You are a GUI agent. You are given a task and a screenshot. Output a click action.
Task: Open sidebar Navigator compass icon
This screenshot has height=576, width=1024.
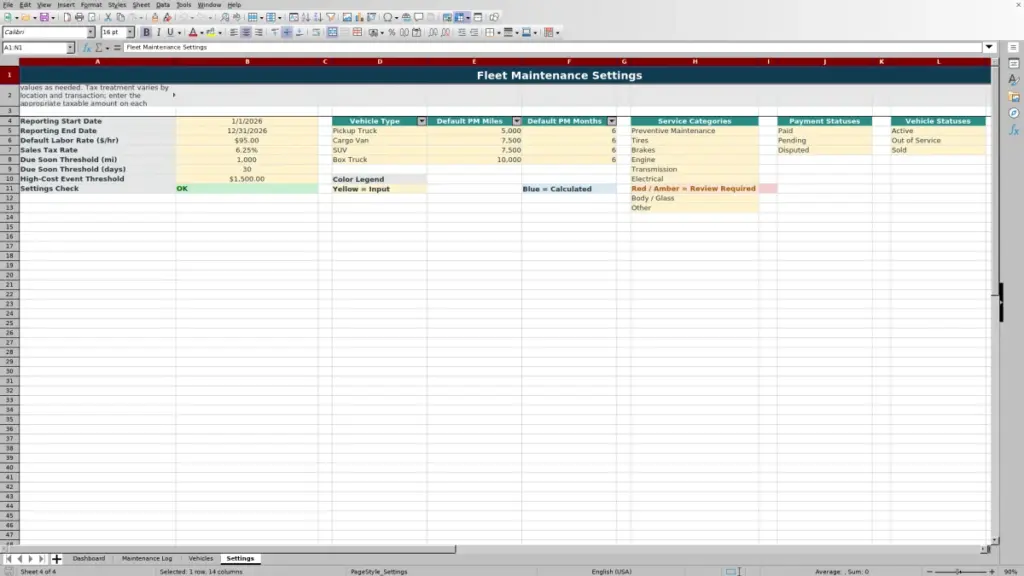coord(1014,113)
